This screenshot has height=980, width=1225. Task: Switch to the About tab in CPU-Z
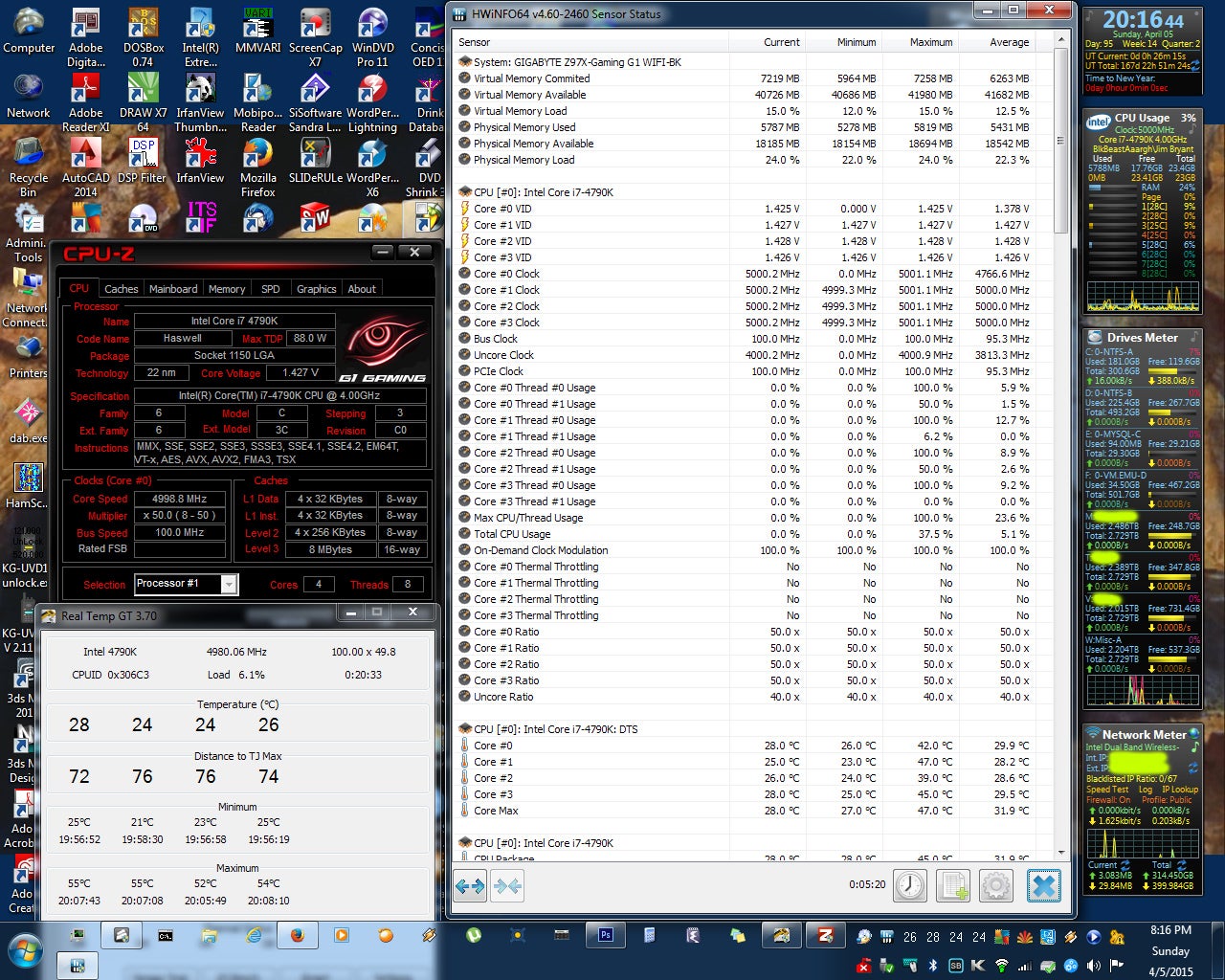(362, 288)
